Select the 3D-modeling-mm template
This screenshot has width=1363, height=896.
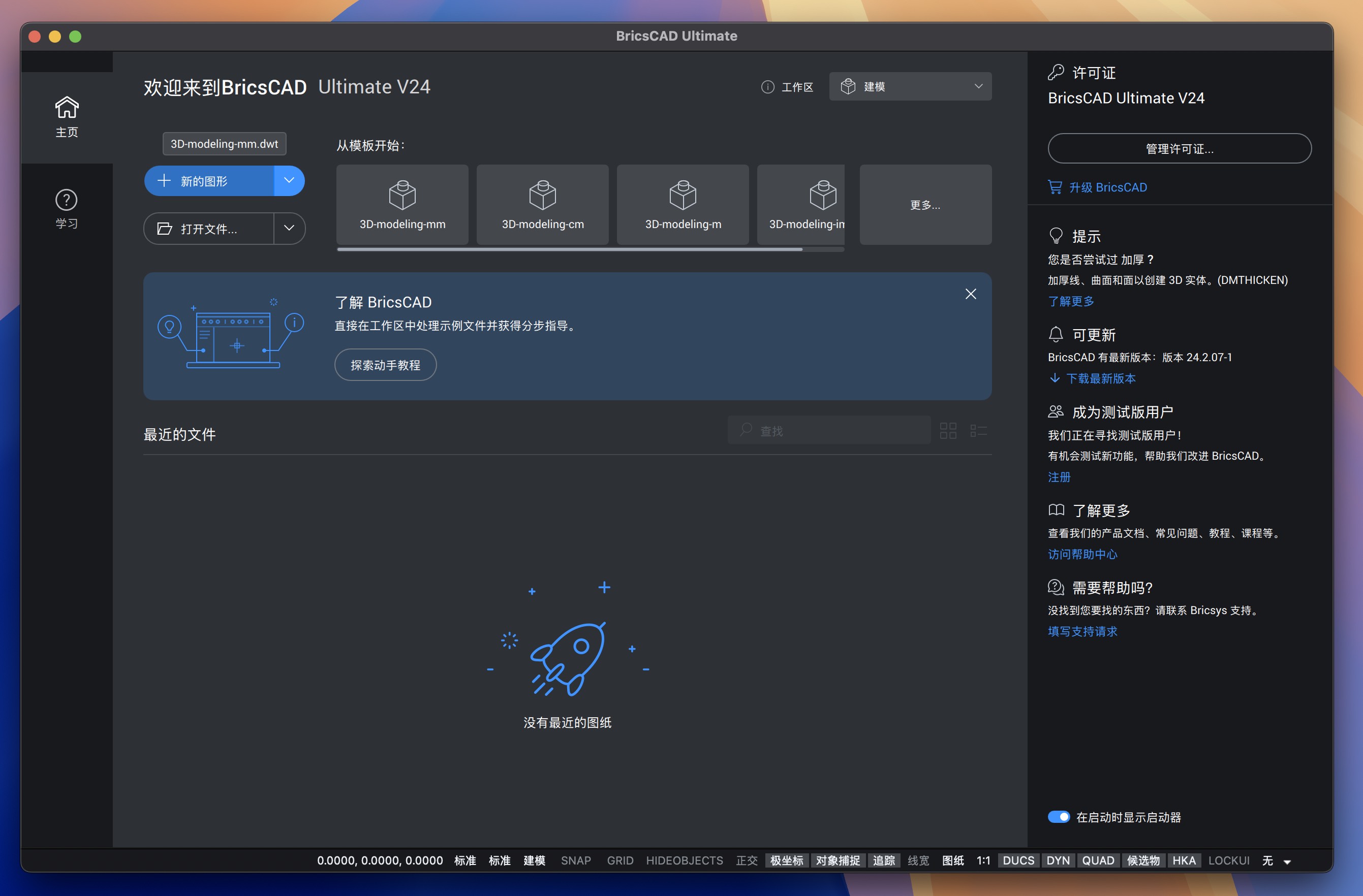tap(402, 204)
